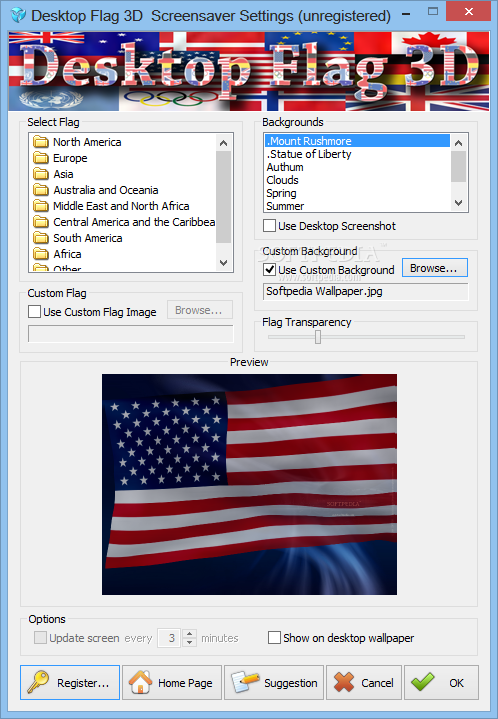This screenshot has width=498, height=719.
Task: Select the North America label in the flag list
Action: (87, 142)
